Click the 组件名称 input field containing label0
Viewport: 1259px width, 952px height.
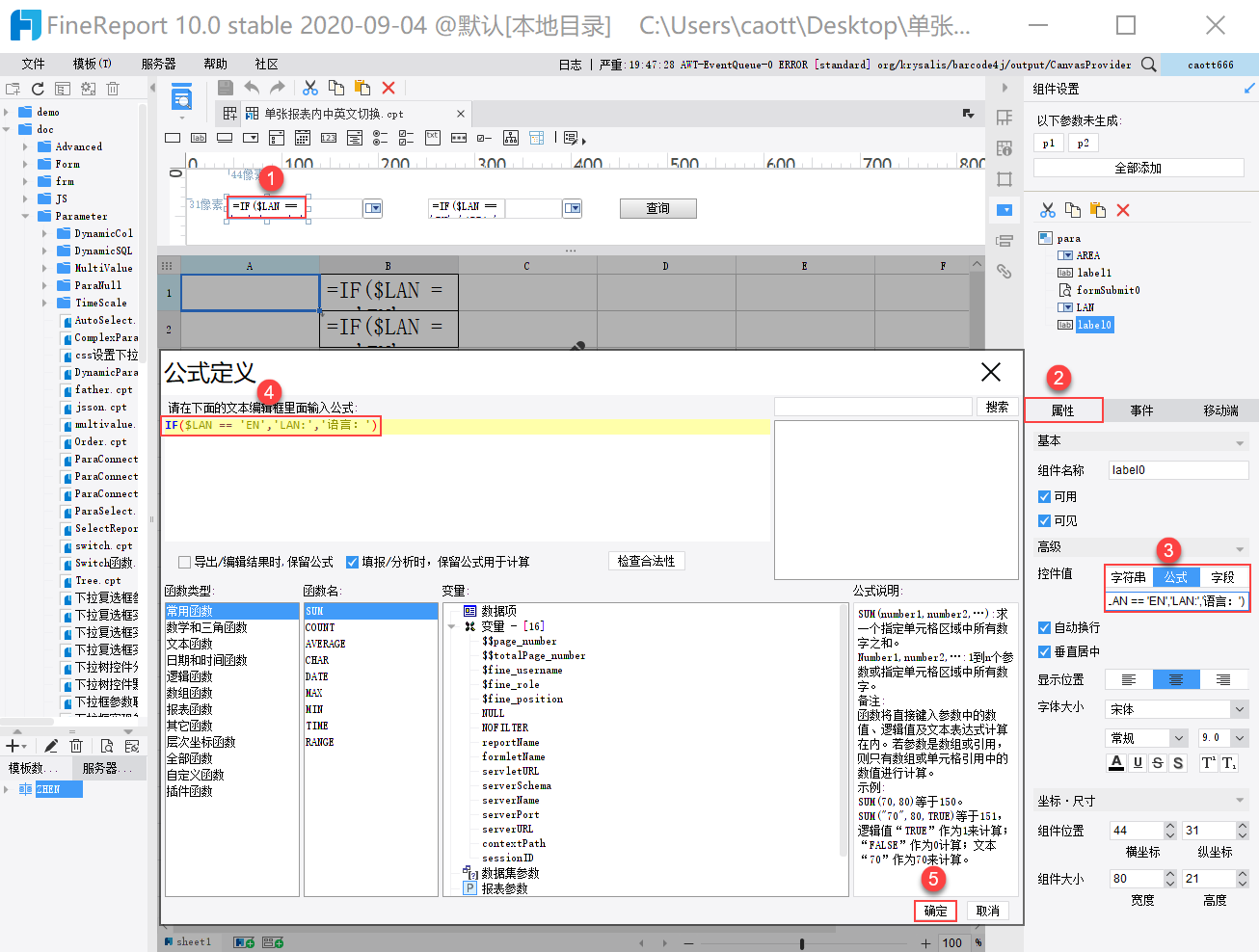click(x=1178, y=470)
